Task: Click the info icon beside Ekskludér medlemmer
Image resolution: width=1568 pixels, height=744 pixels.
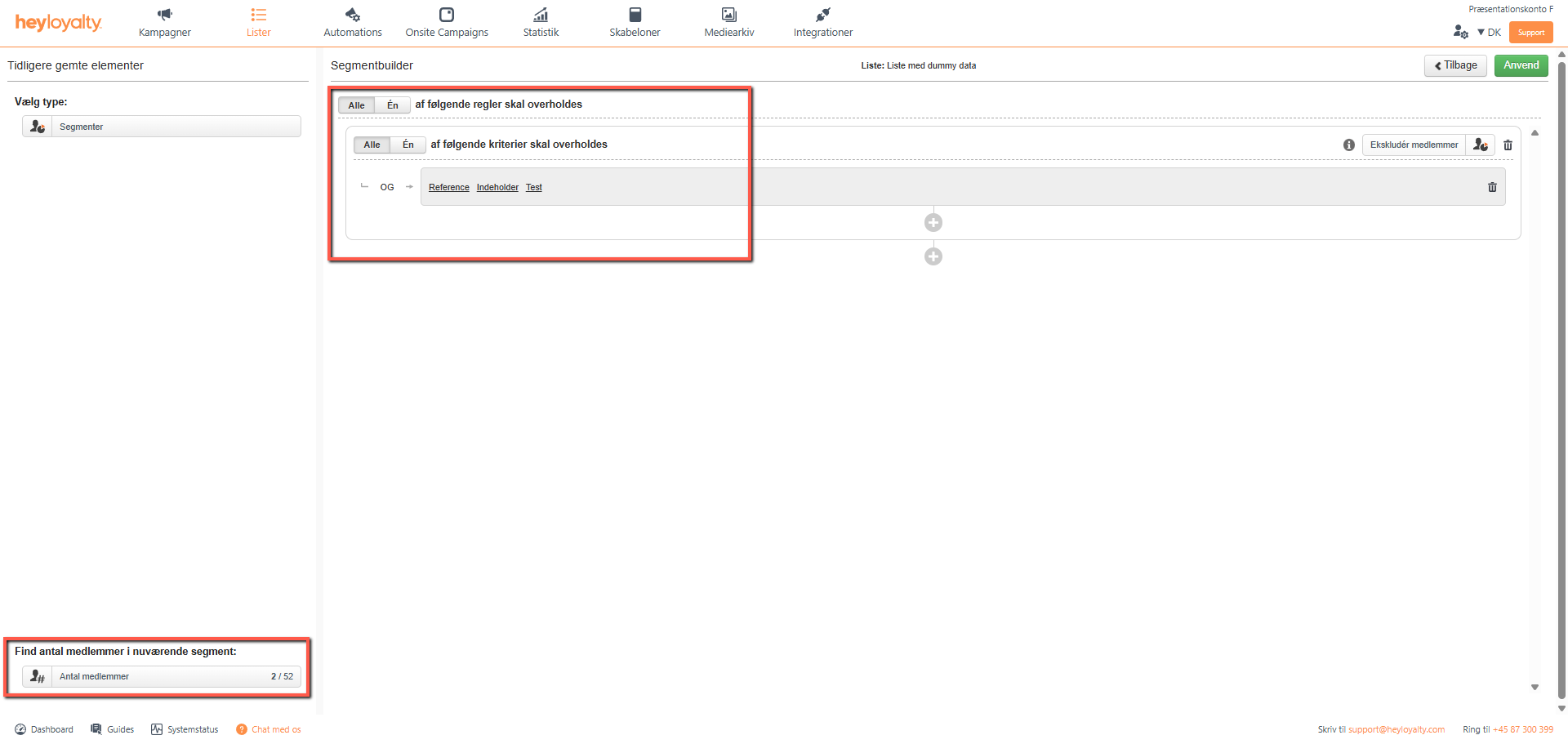Action: 1348,145
